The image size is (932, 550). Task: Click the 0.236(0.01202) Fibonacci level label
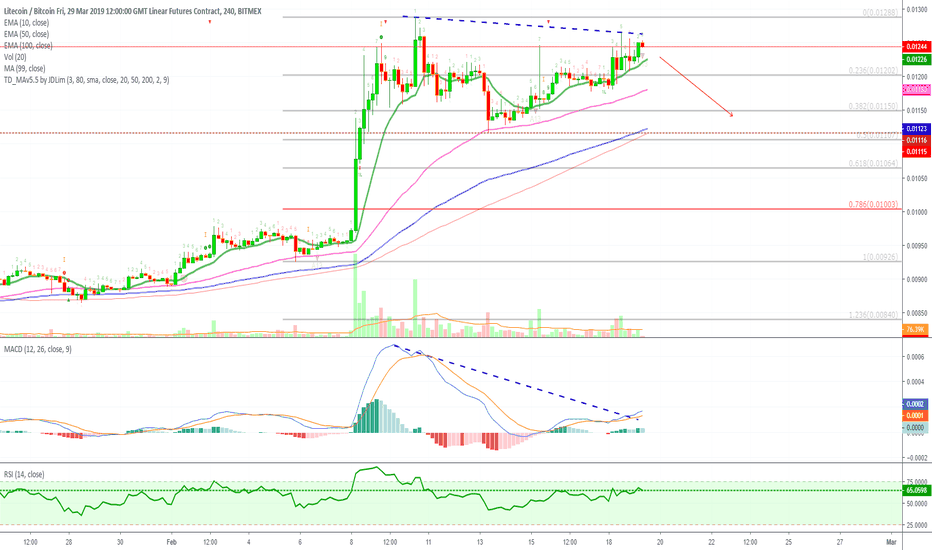point(873,70)
